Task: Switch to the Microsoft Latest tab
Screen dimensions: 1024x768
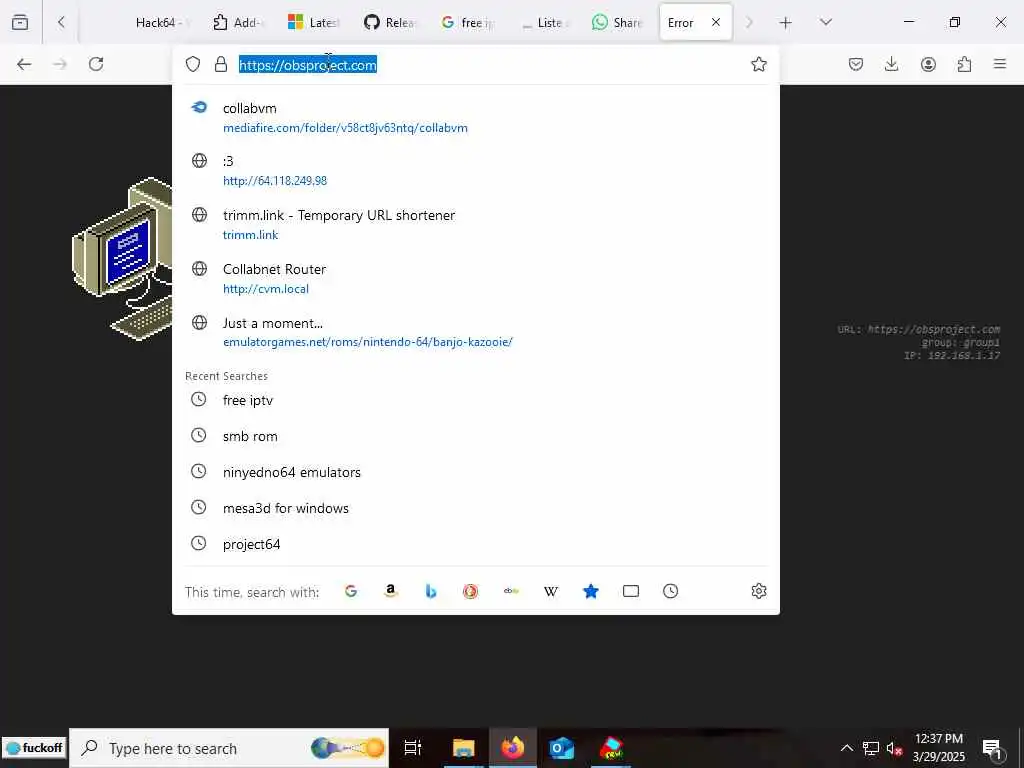Action: pyautogui.click(x=313, y=22)
